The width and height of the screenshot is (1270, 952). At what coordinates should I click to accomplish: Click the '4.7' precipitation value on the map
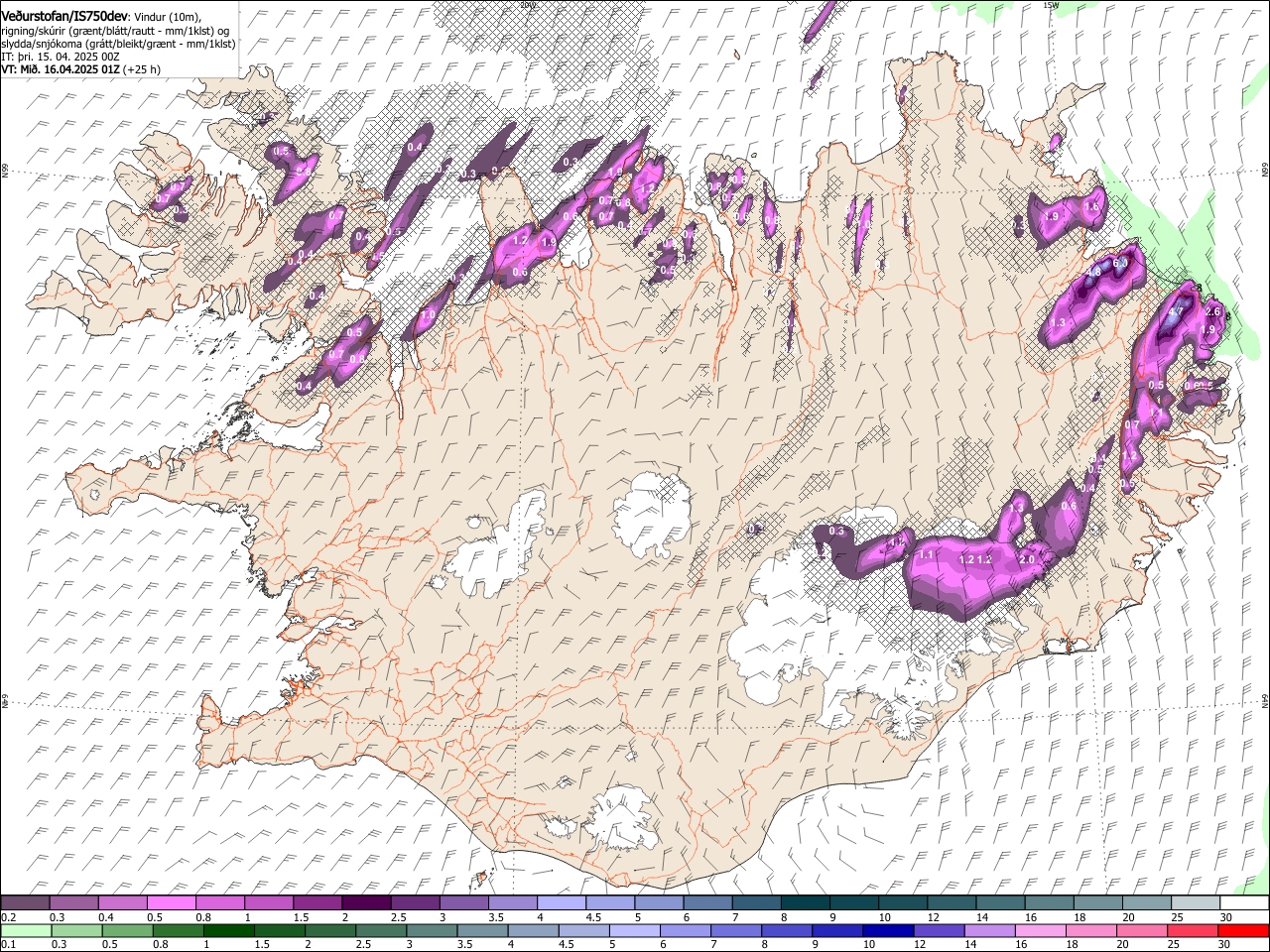(1176, 311)
